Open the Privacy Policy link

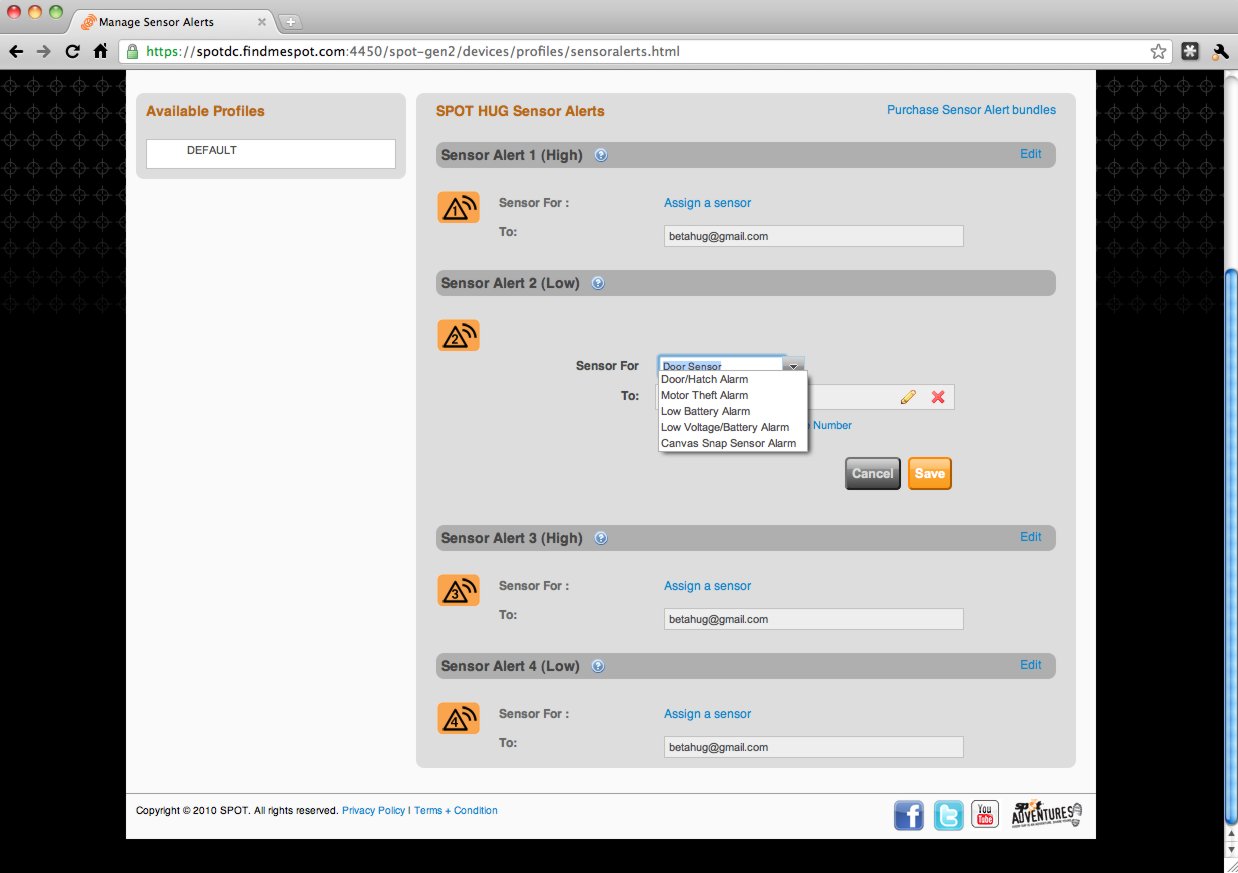373,810
